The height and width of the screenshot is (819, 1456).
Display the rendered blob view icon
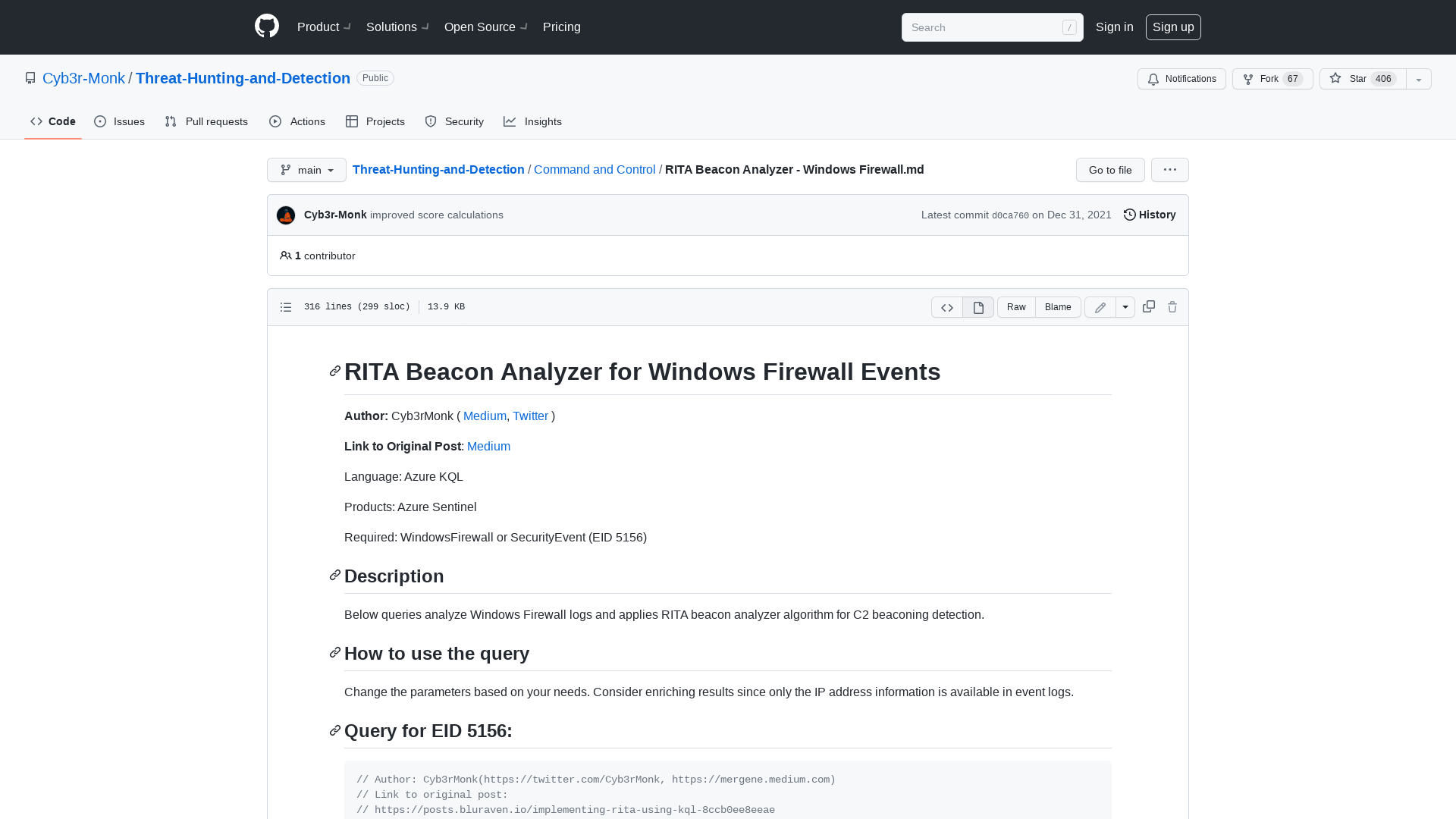point(978,307)
